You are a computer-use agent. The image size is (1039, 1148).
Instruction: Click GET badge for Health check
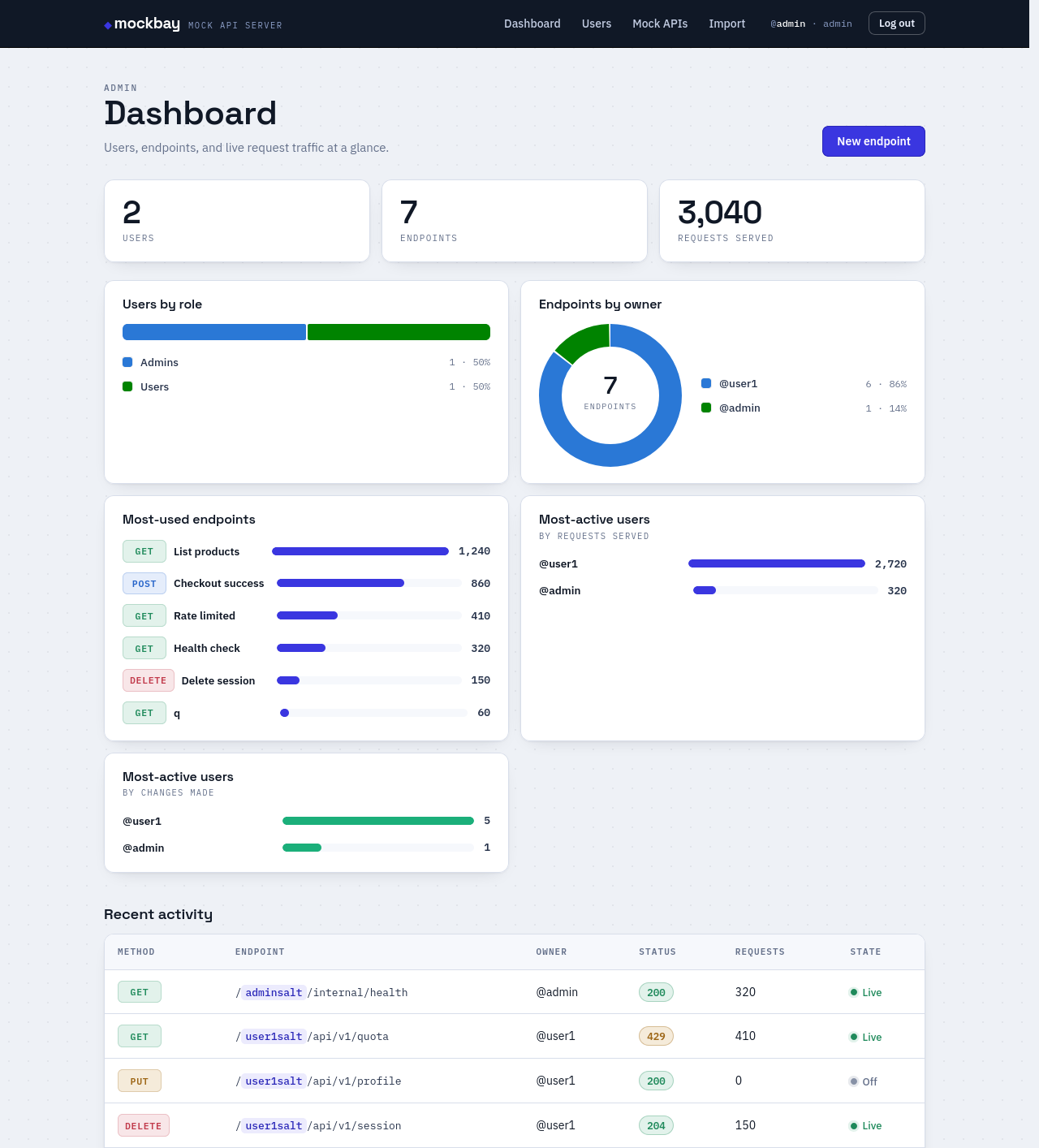tap(144, 648)
